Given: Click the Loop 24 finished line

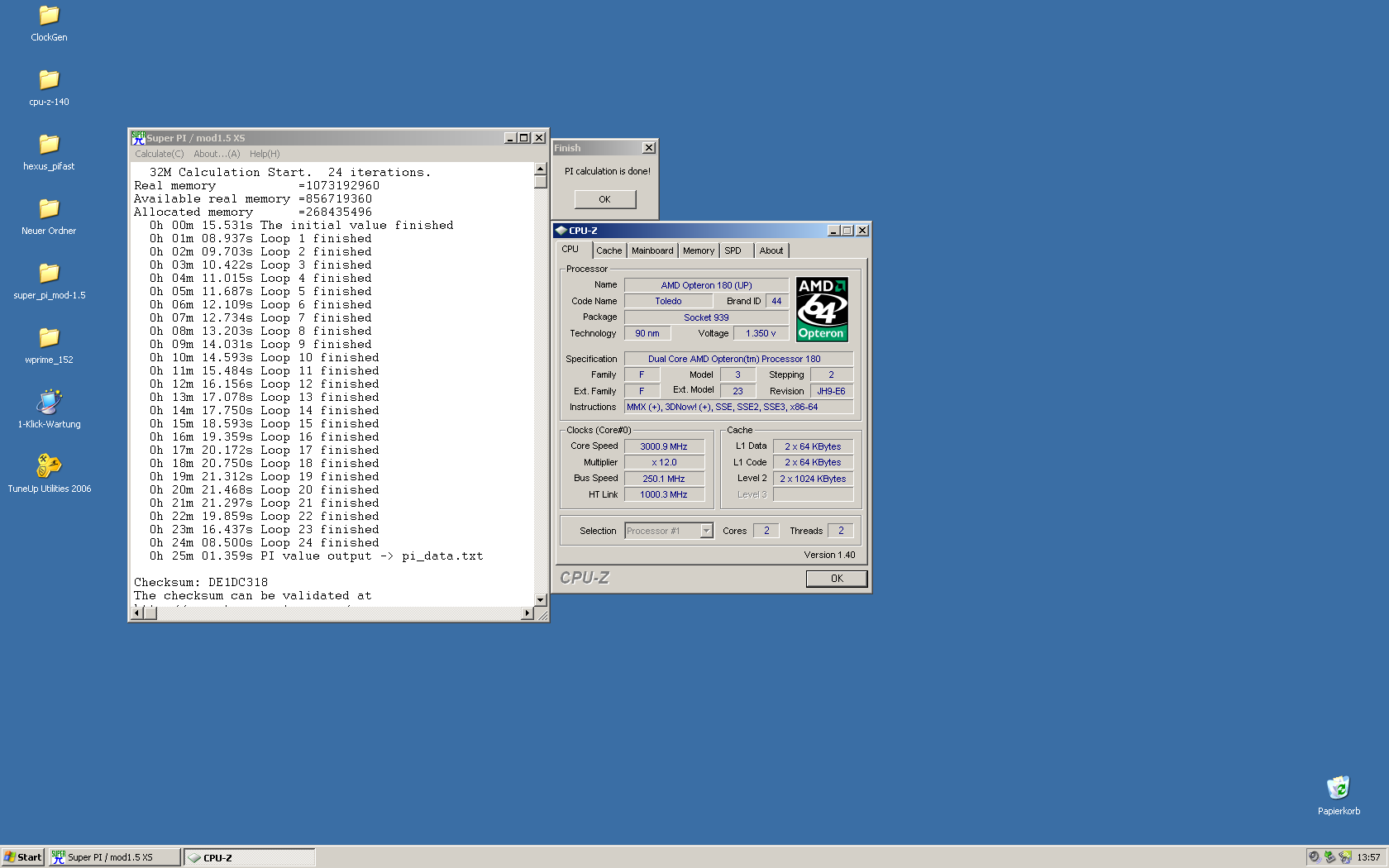Looking at the screenshot, I should [264, 542].
